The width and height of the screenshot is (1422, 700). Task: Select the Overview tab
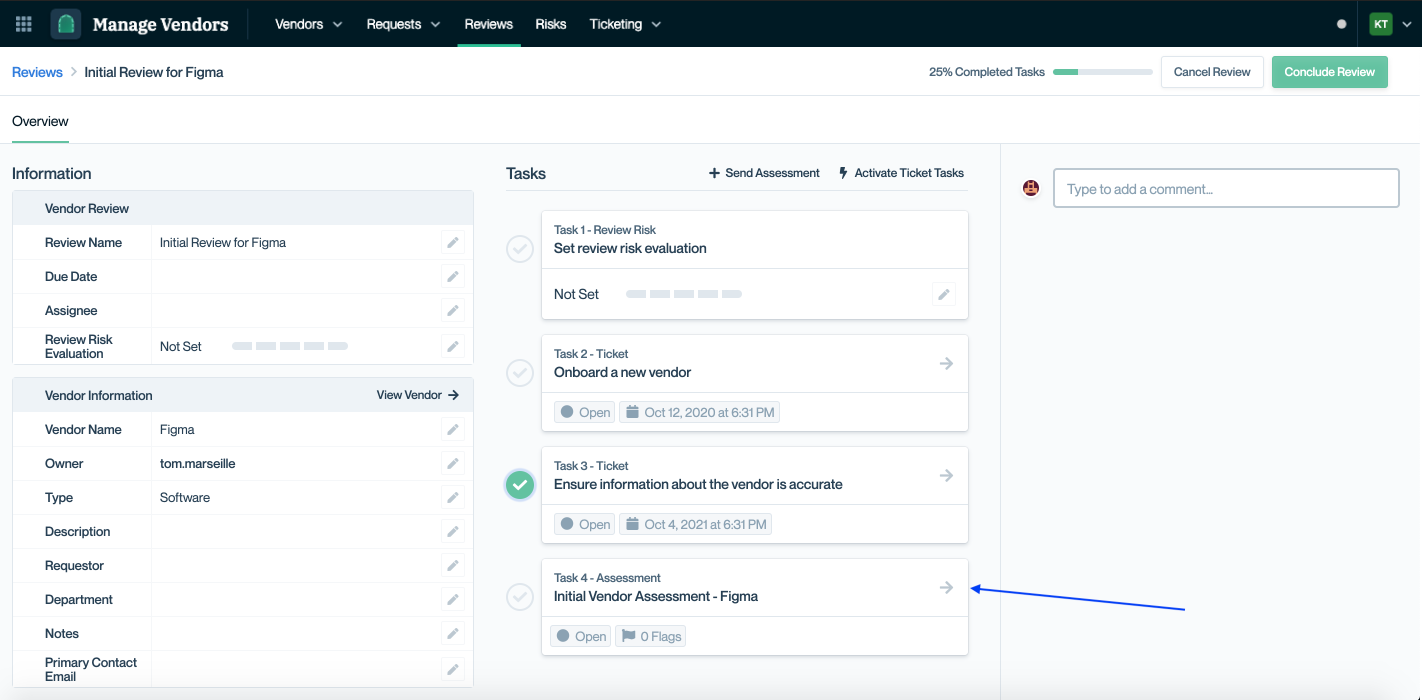[x=40, y=121]
